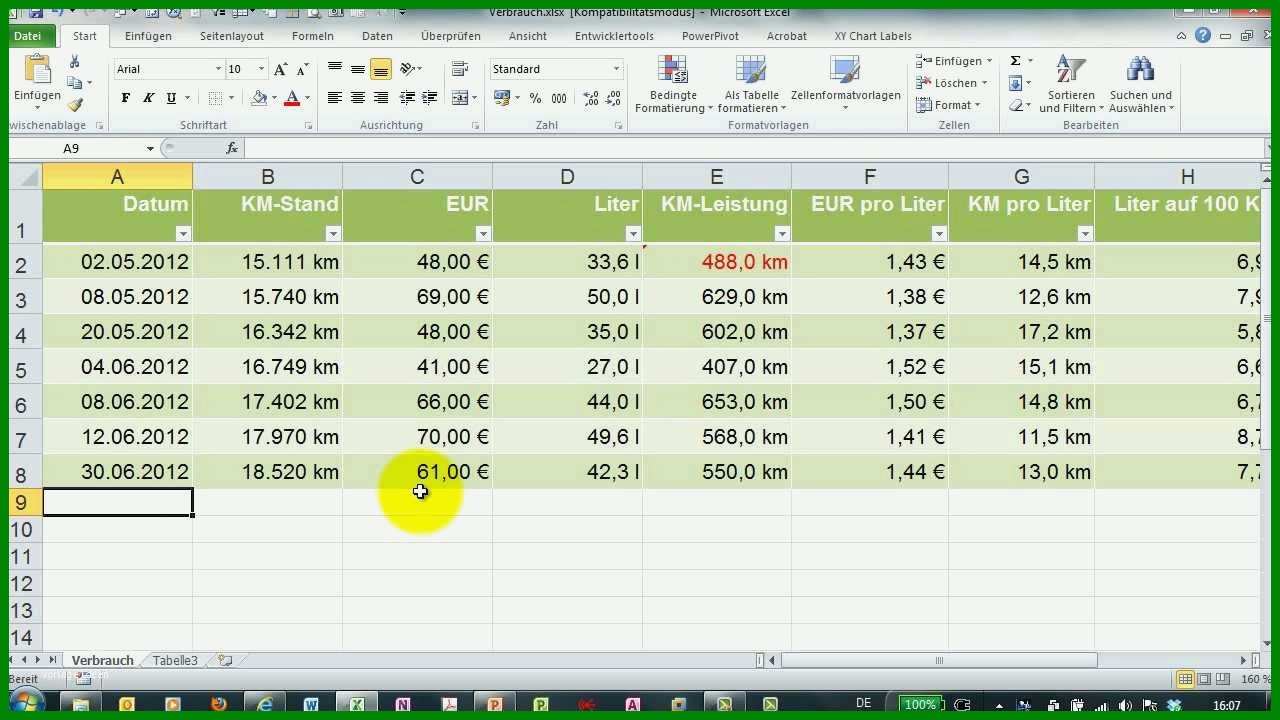1280x720 pixels.
Task: Click the Clear eraser icon
Action: [x=1016, y=105]
